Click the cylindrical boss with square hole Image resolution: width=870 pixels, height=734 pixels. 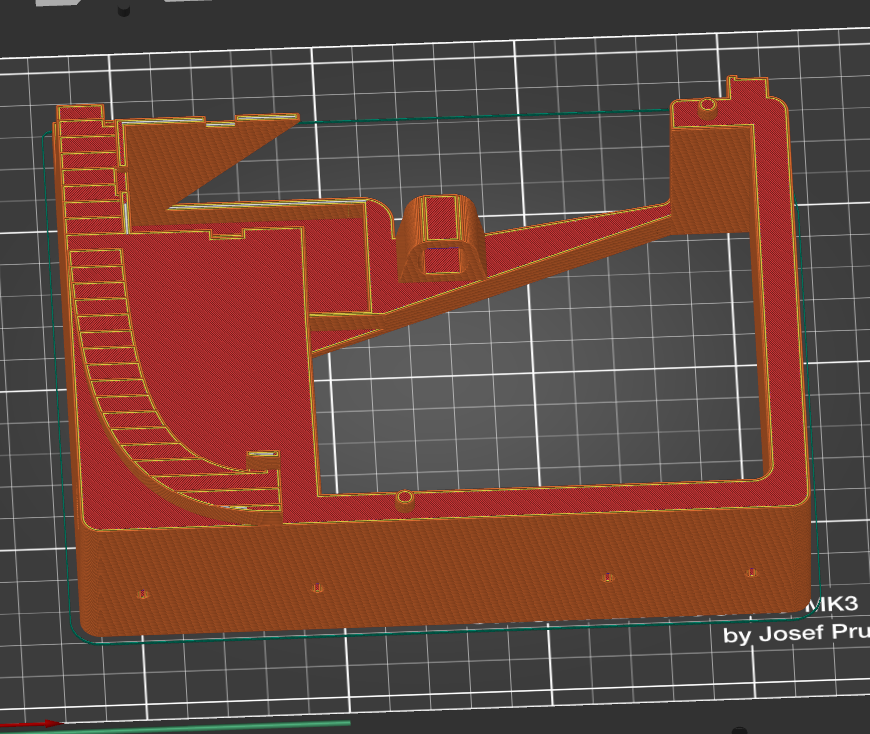coord(441,237)
